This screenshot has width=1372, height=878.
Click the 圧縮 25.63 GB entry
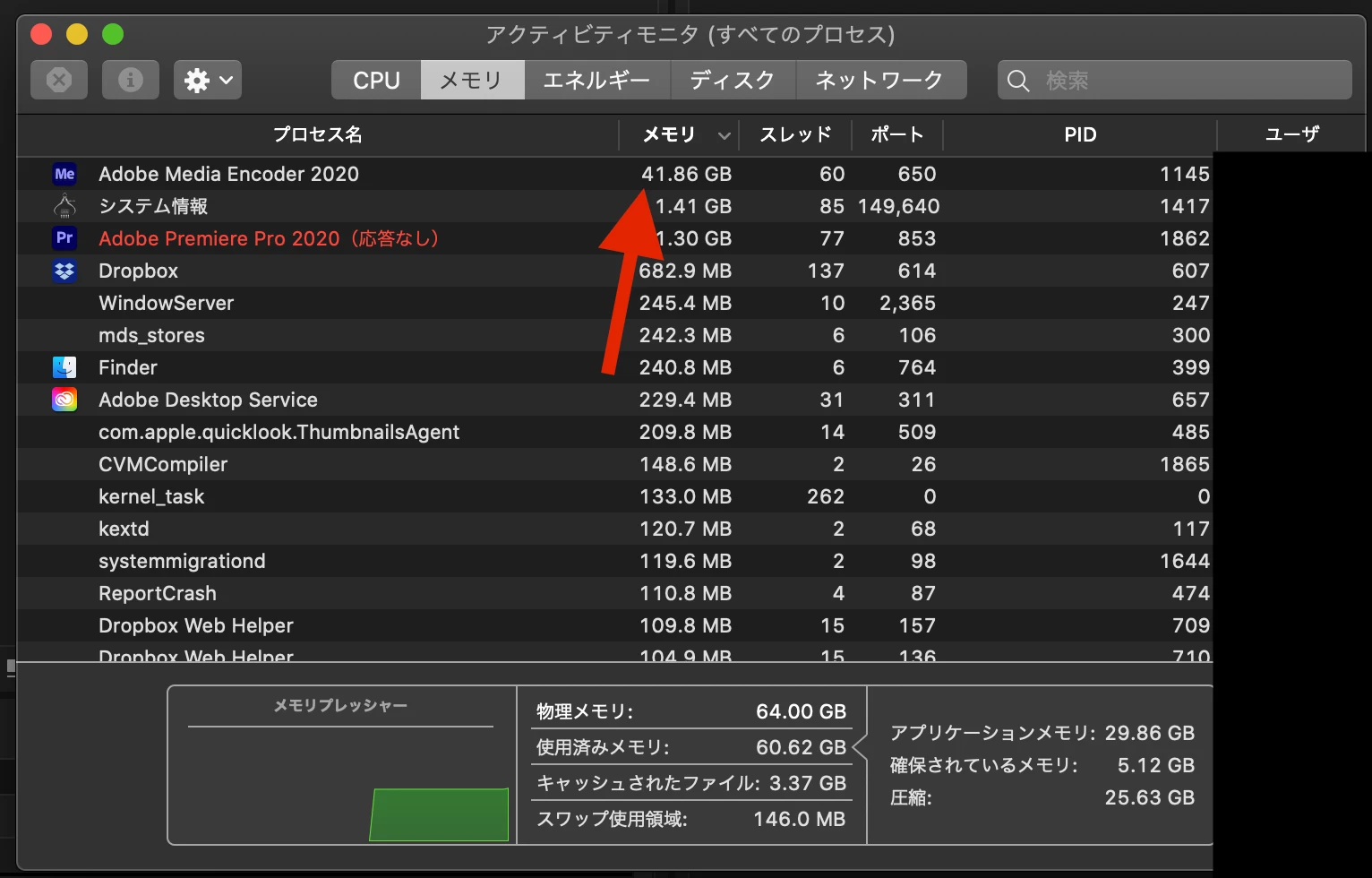[1042, 797]
